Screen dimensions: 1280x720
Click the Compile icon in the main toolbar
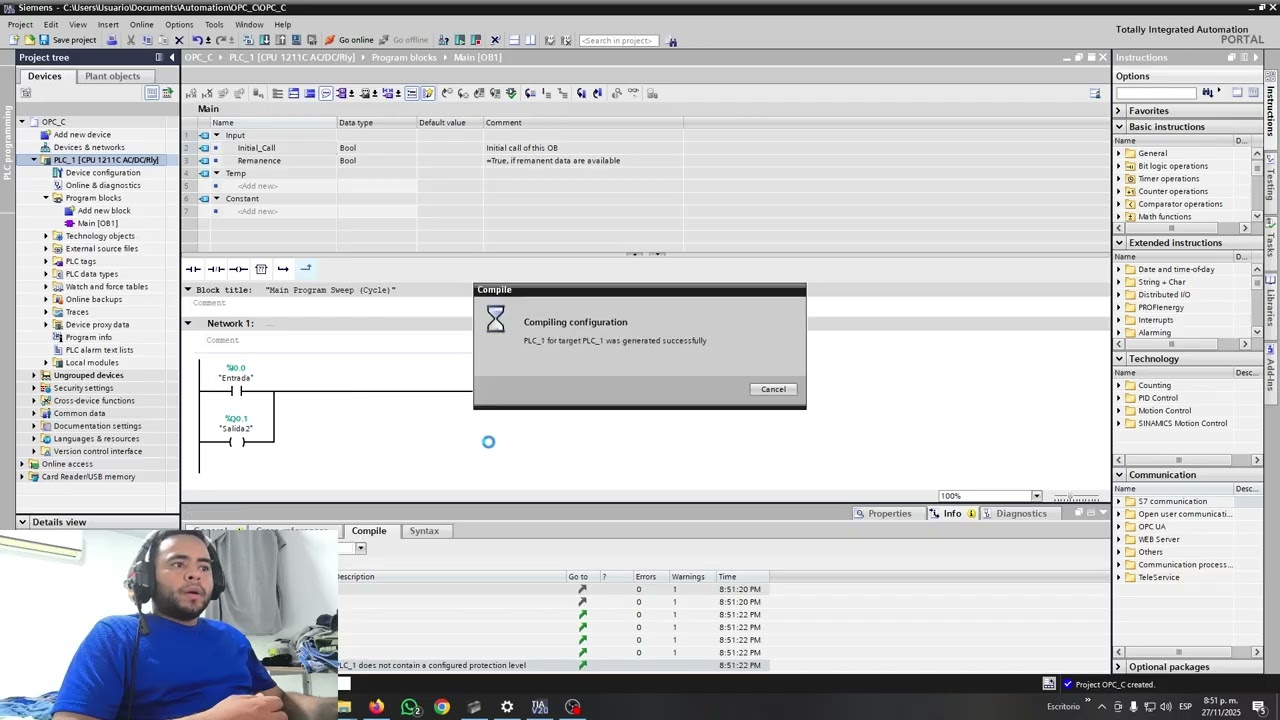pos(248,40)
